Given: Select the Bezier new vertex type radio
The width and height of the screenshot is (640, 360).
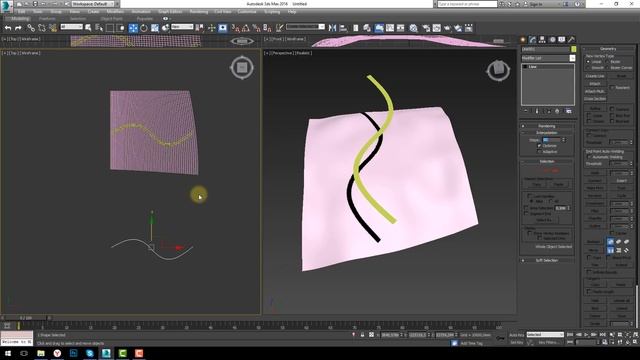Looking at the screenshot, I should pos(608,62).
